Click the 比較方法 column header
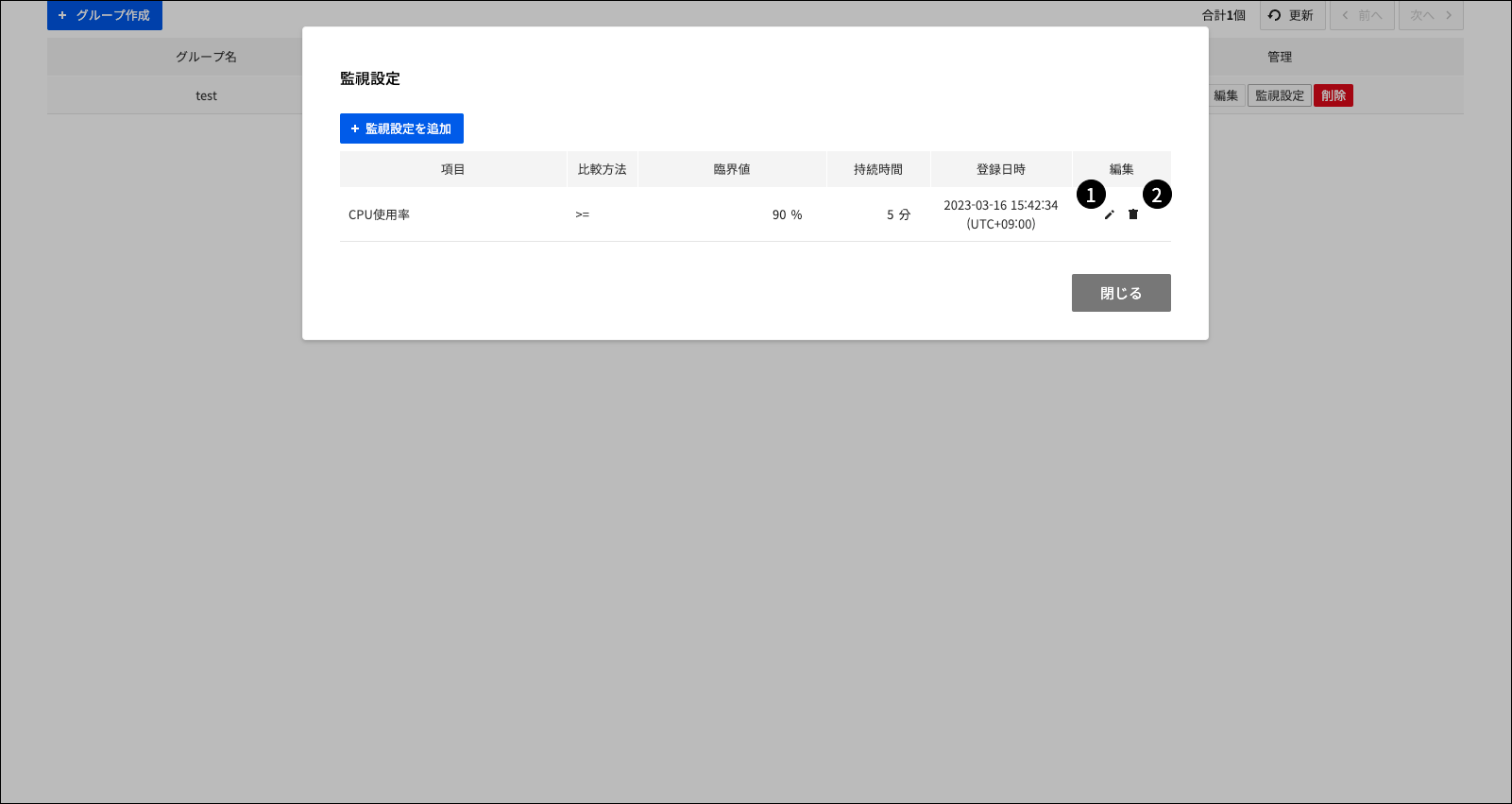Image resolution: width=1512 pixels, height=804 pixels. (602, 169)
